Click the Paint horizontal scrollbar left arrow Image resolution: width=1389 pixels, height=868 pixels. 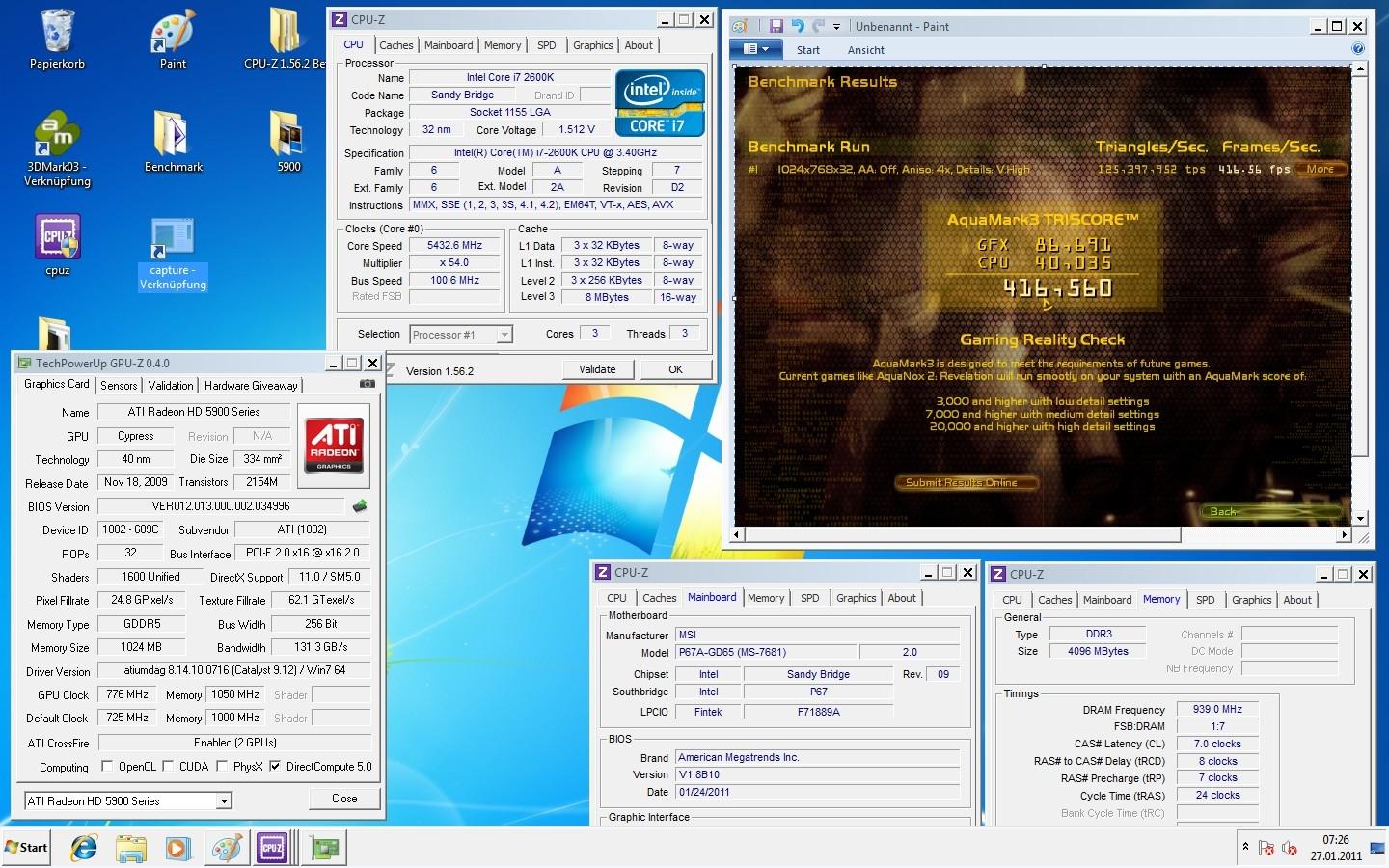click(x=738, y=534)
